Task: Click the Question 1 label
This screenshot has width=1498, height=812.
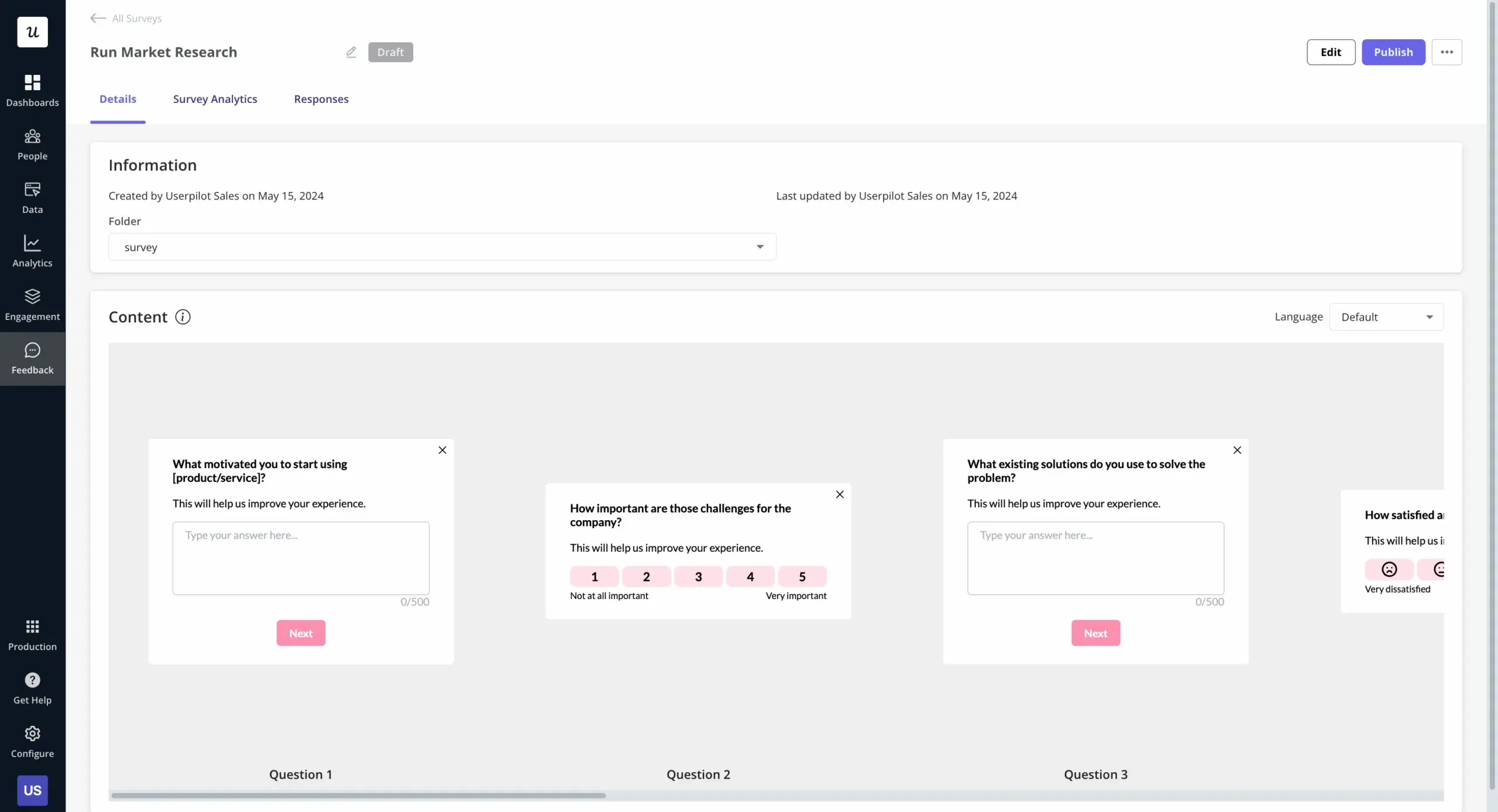Action: click(x=301, y=774)
